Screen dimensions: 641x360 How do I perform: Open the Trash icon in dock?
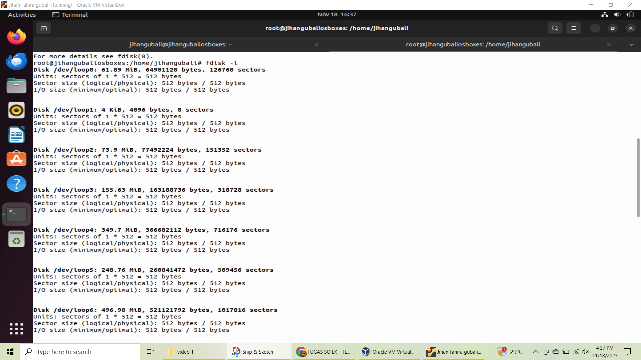(x=16, y=239)
